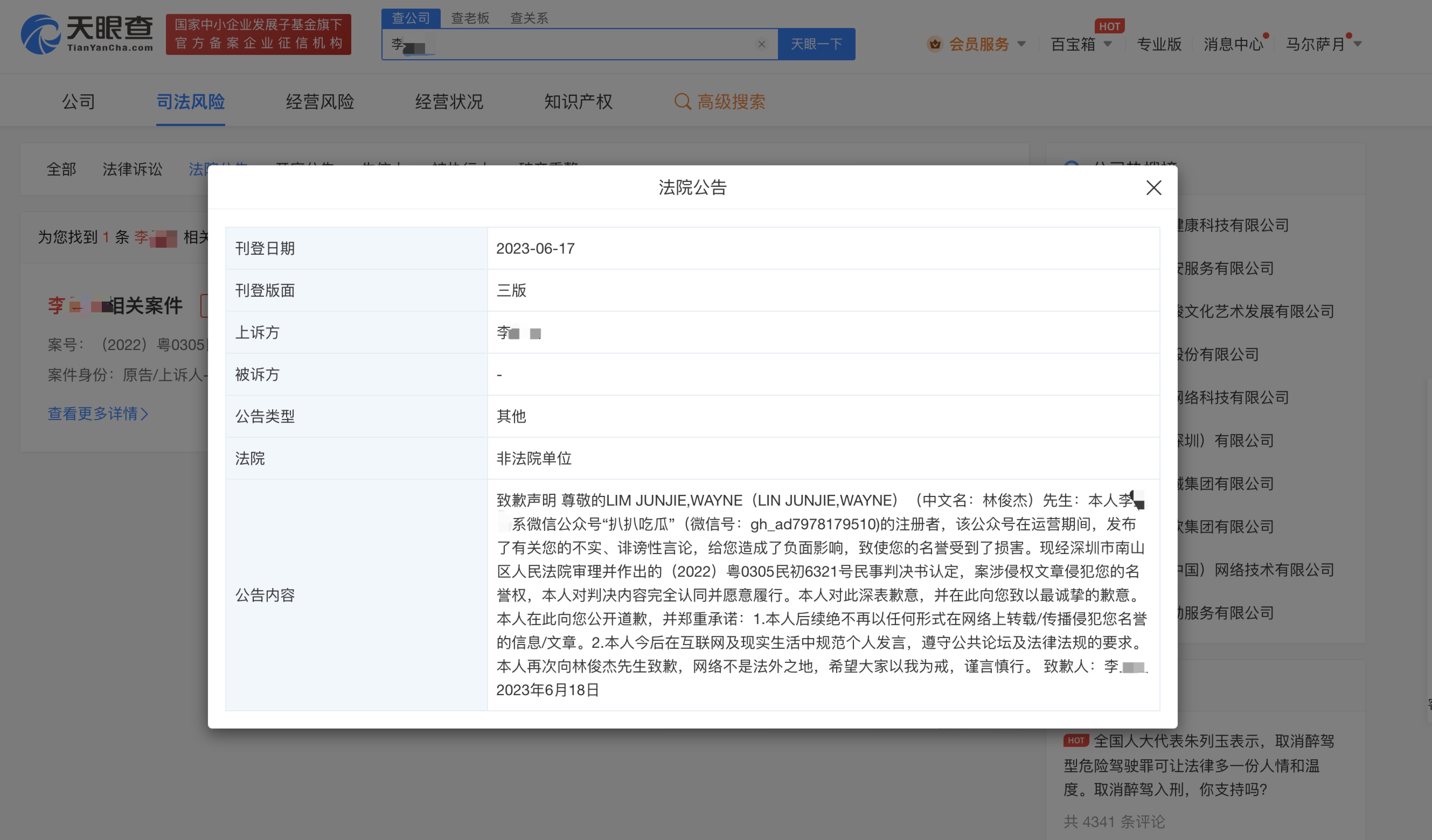Open 消息中心 notifications
Screen dimensions: 1432x840
(x=1233, y=44)
